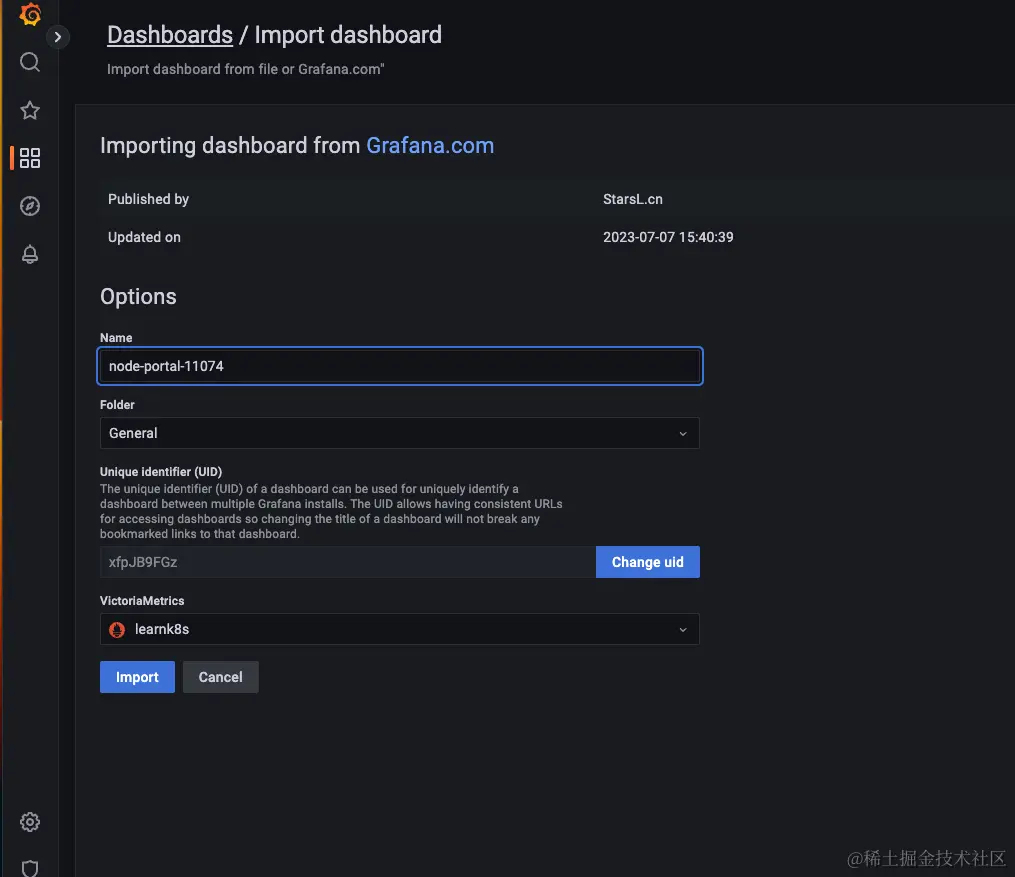
Task: Click the learnk8s datasource icon
Action: coord(117,630)
